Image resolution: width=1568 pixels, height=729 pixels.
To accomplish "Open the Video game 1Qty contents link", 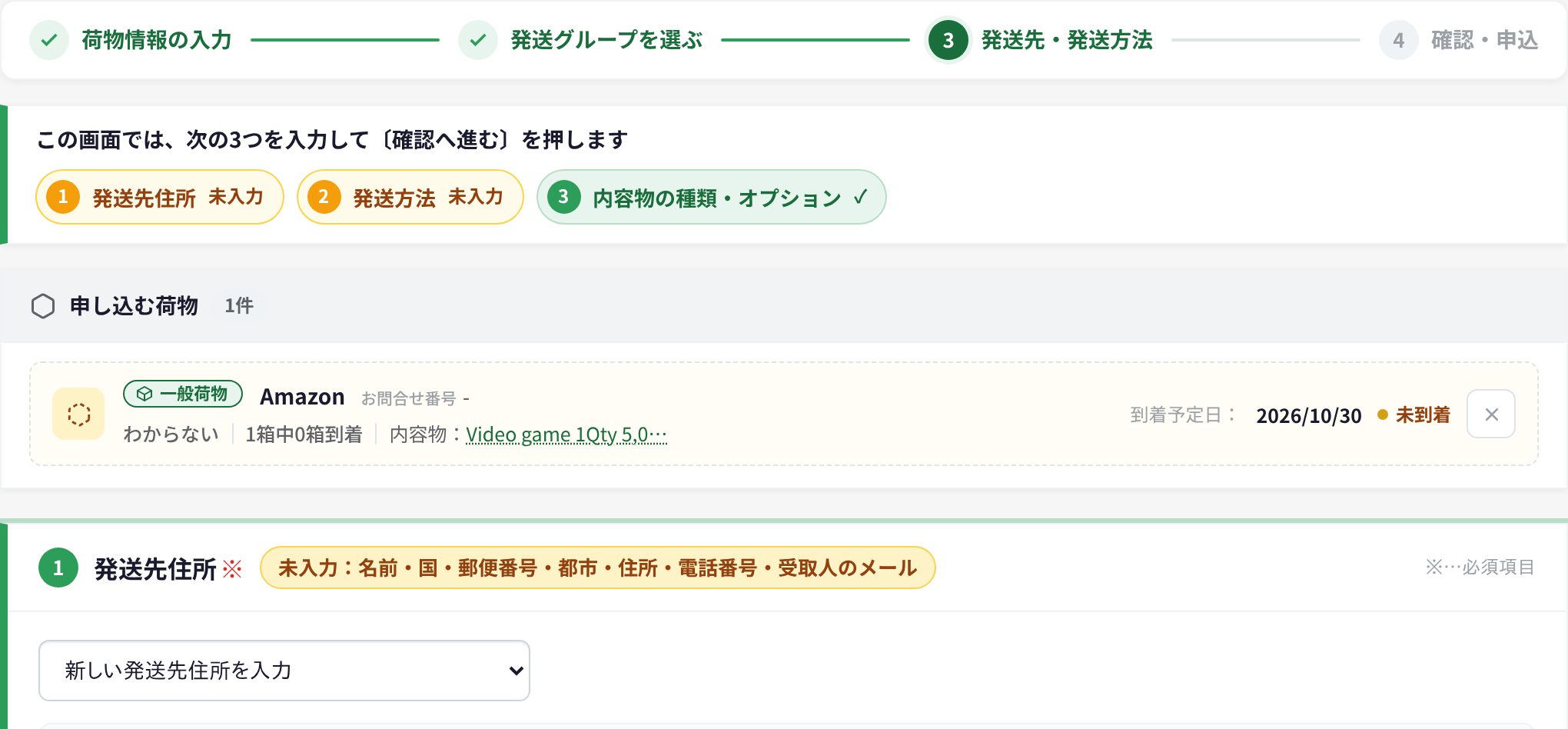I will tap(566, 434).
